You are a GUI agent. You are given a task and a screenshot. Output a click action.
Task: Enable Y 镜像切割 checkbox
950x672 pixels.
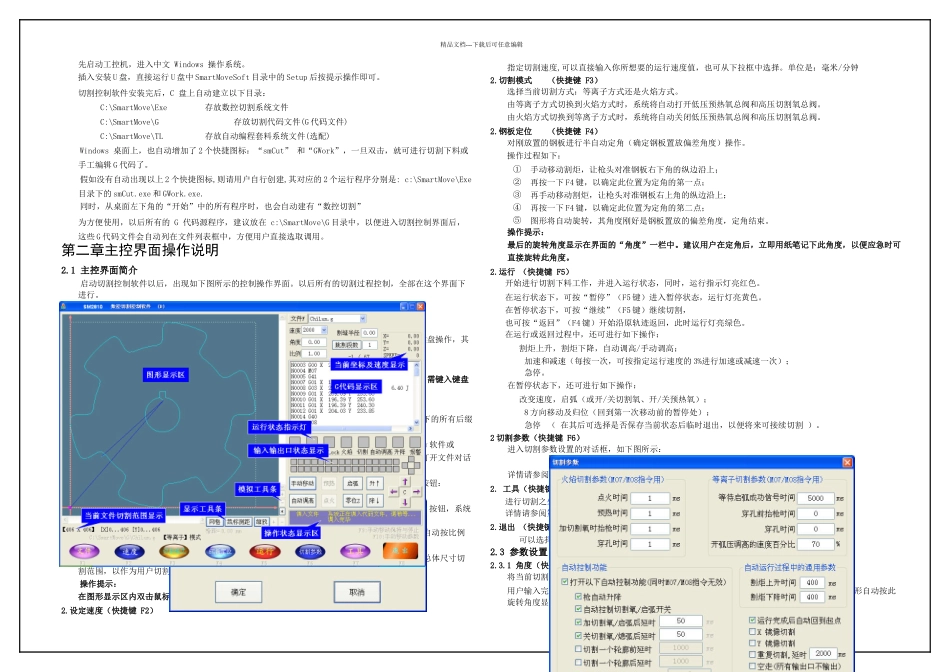752,643
